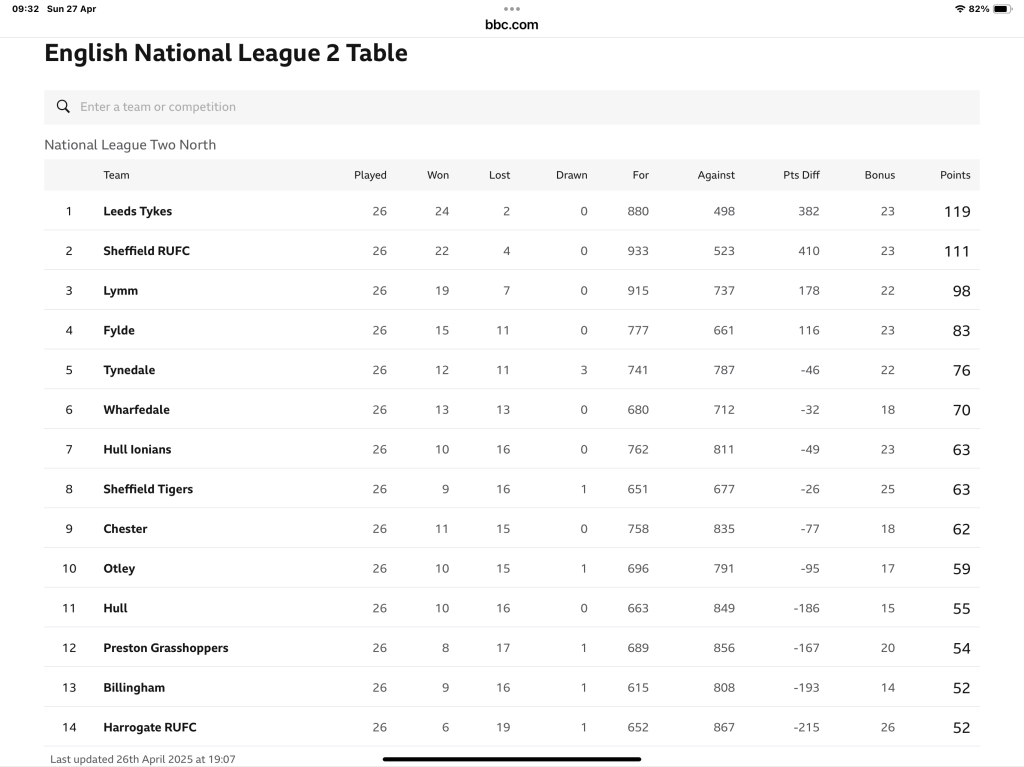This screenshot has height=767, width=1024.
Task: Open Harrogate RUFC team link
Action: coord(150,727)
